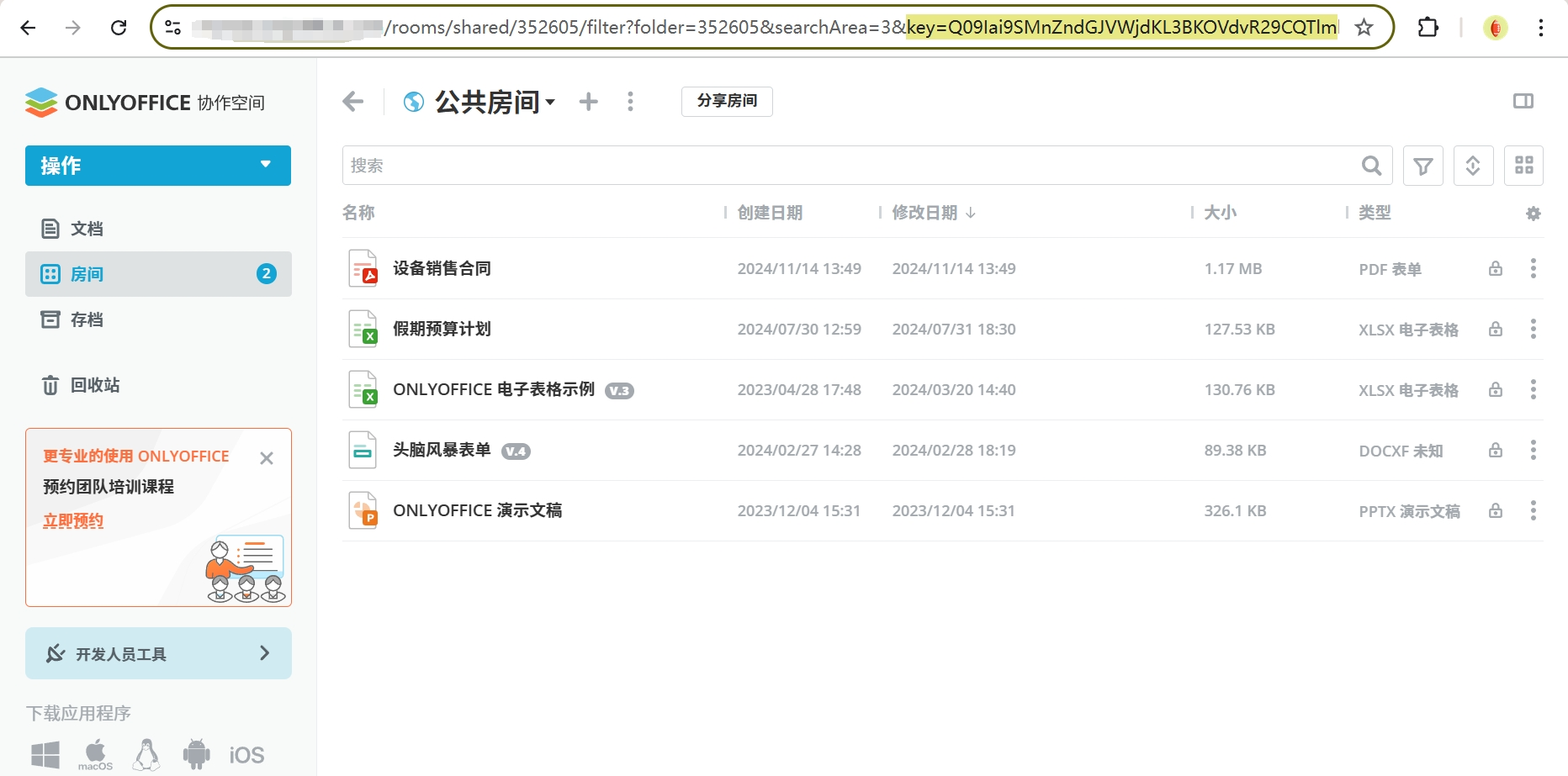Click the browser forward arrow
This screenshot has width=1568, height=776.
click(x=73, y=28)
